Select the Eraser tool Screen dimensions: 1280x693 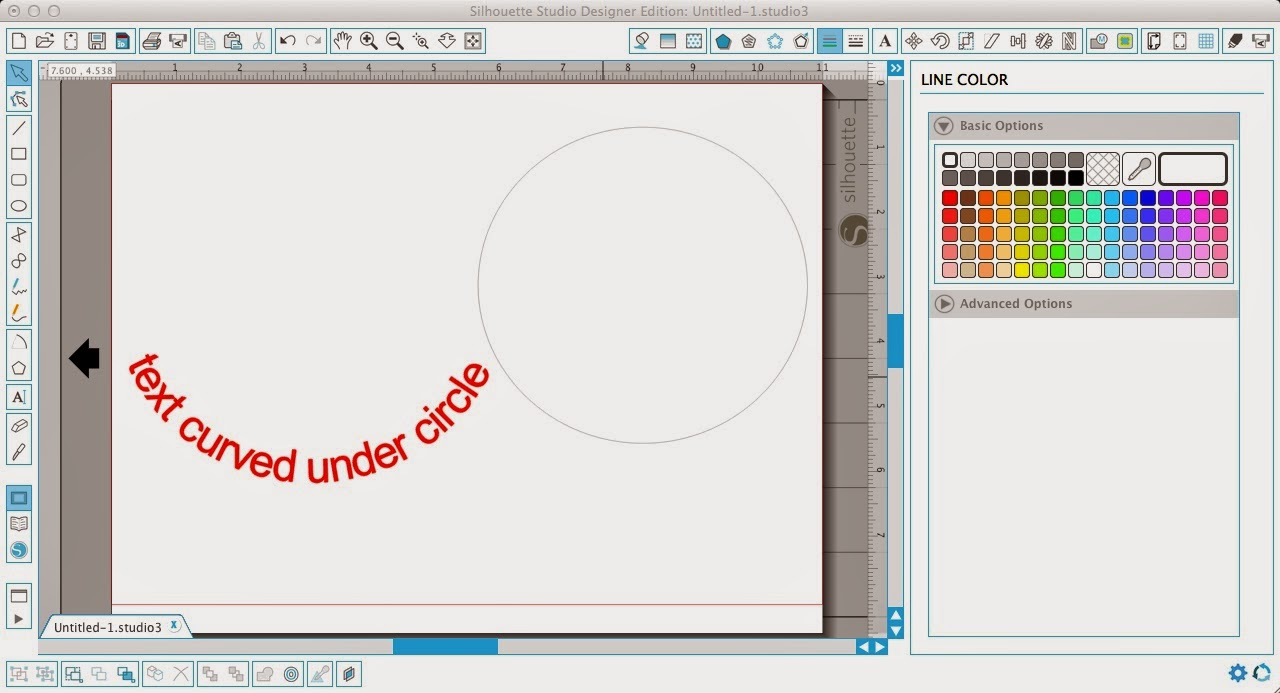click(x=17, y=425)
